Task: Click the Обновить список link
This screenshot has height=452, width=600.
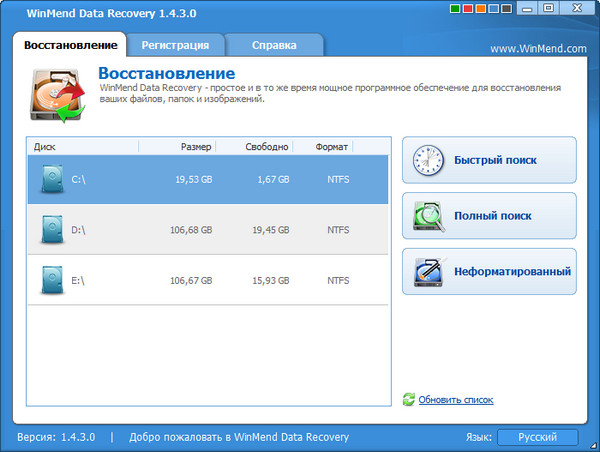Action: point(455,400)
